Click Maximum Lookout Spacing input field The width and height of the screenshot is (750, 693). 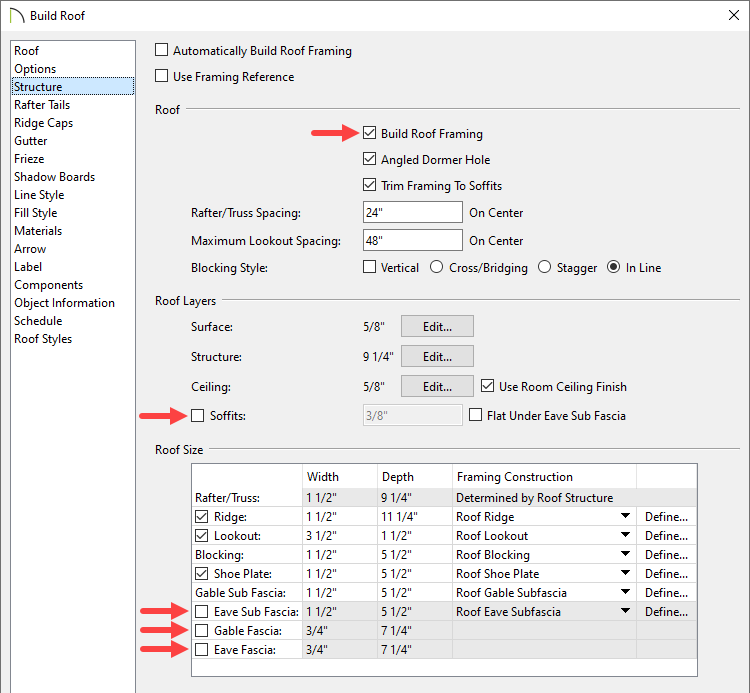tap(412, 240)
